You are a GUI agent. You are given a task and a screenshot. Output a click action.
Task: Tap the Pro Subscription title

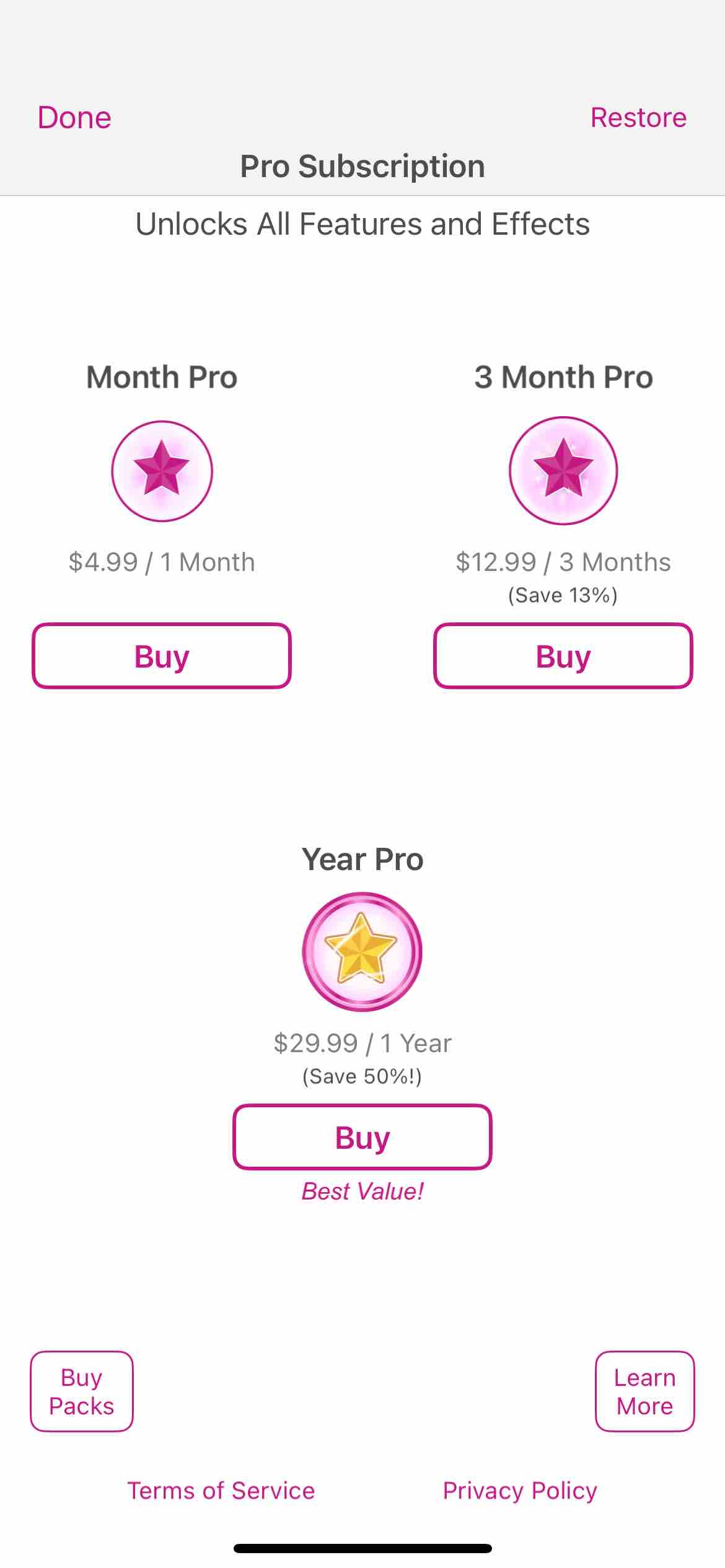(x=362, y=167)
